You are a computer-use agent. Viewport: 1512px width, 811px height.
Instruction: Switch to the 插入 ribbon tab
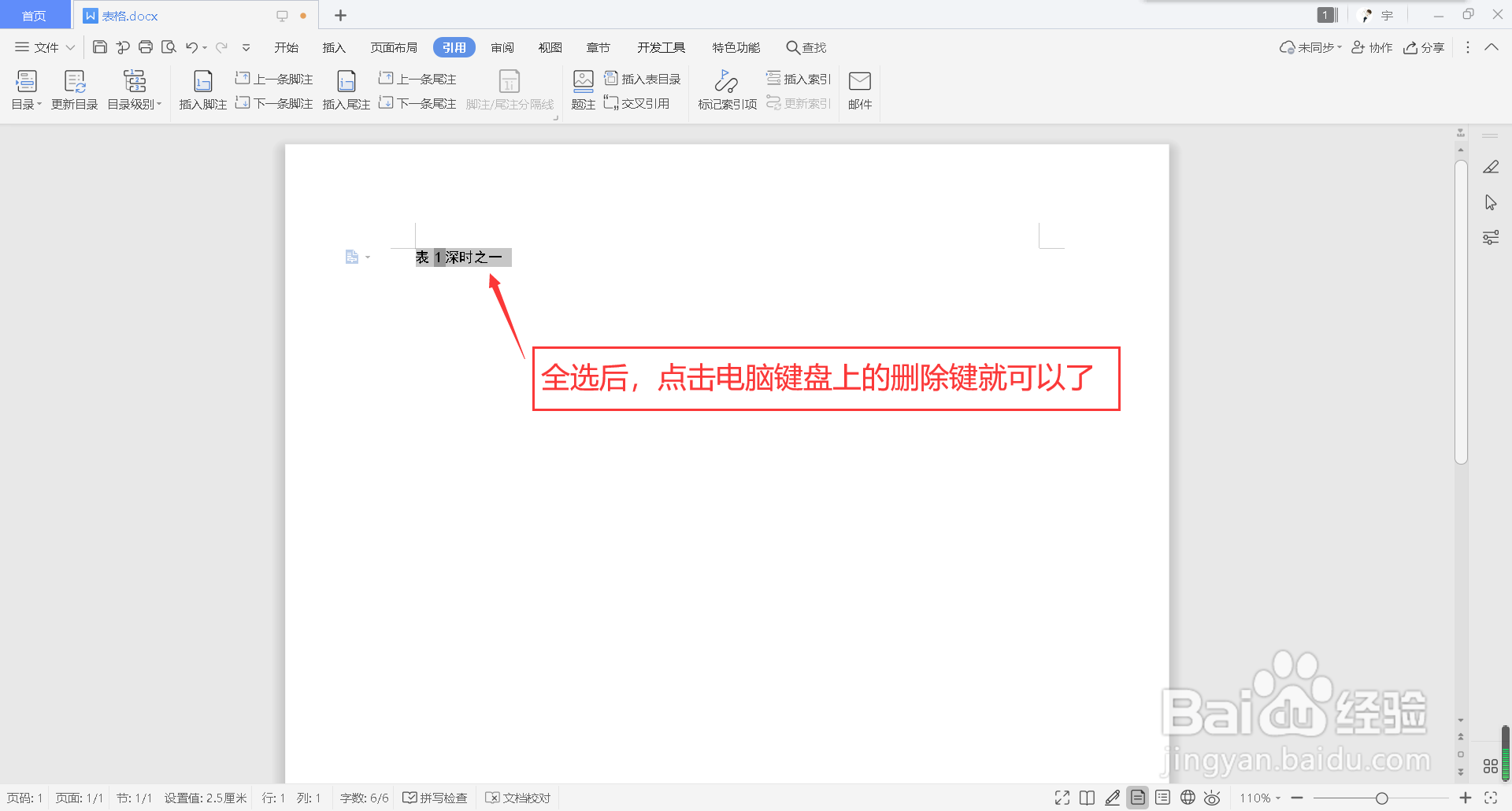[334, 47]
